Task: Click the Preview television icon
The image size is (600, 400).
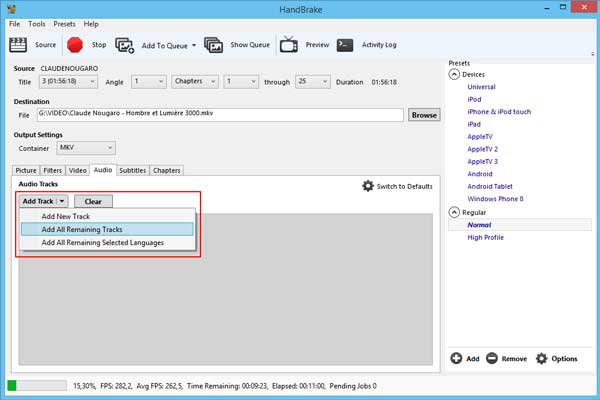Action: tap(289, 45)
